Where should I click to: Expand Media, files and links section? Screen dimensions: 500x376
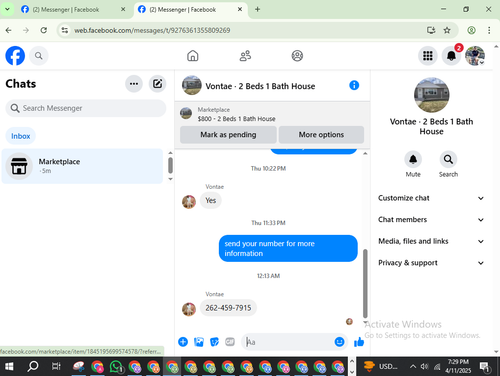(431, 241)
